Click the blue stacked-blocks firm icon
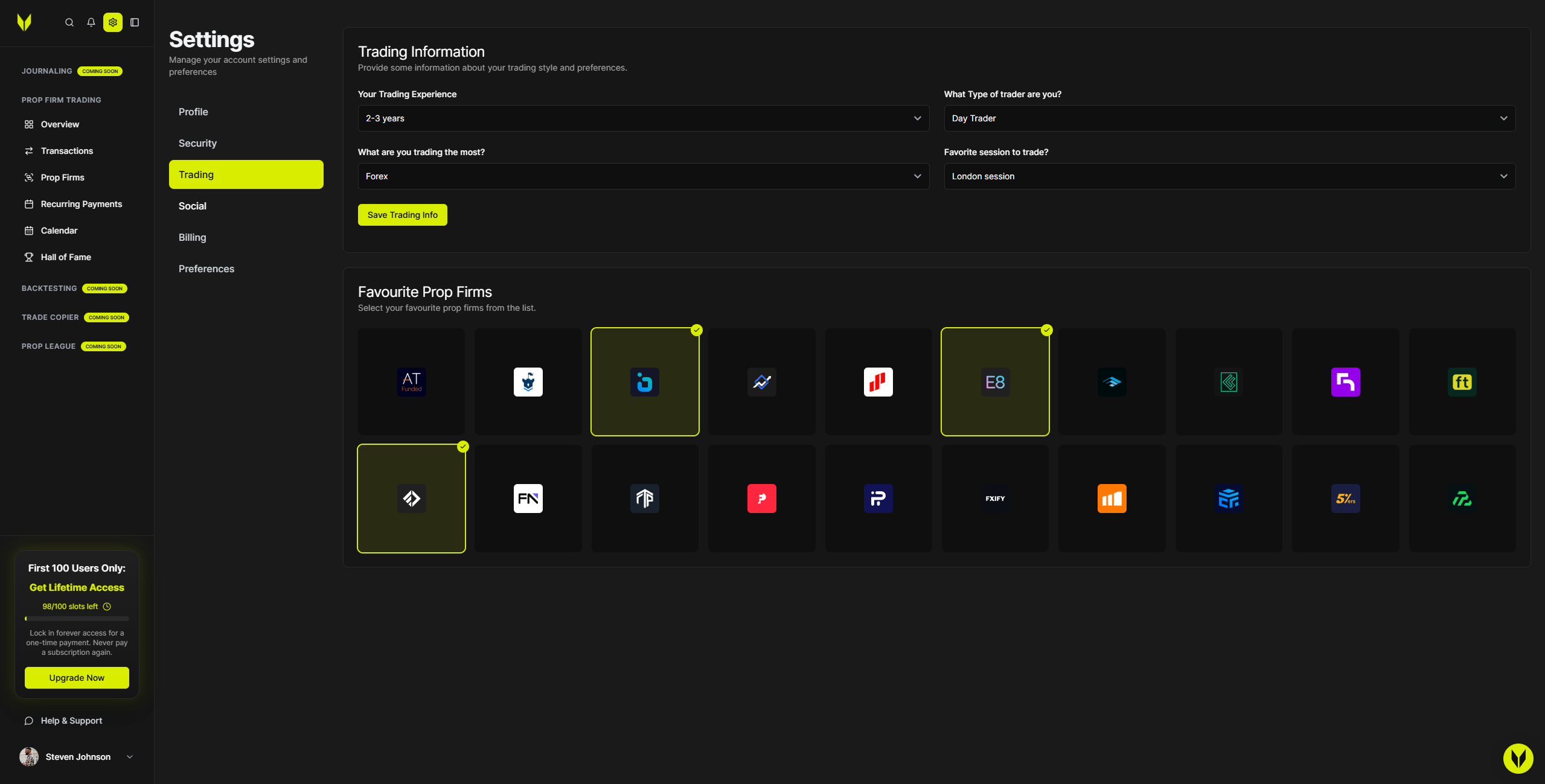The width and height of the screenshot is (1545, 784). (1229, 499)
